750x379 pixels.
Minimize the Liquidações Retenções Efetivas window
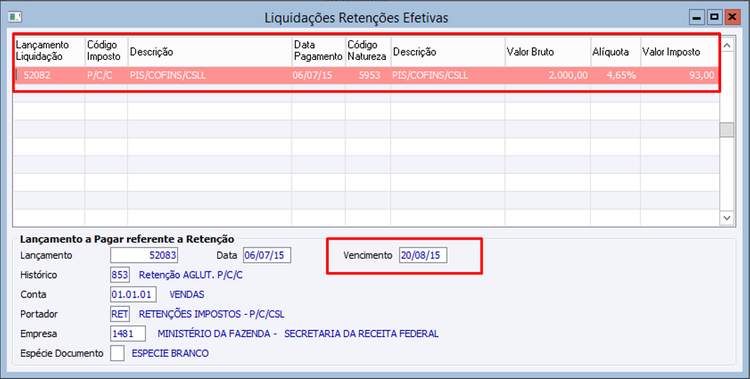(697, 17)
